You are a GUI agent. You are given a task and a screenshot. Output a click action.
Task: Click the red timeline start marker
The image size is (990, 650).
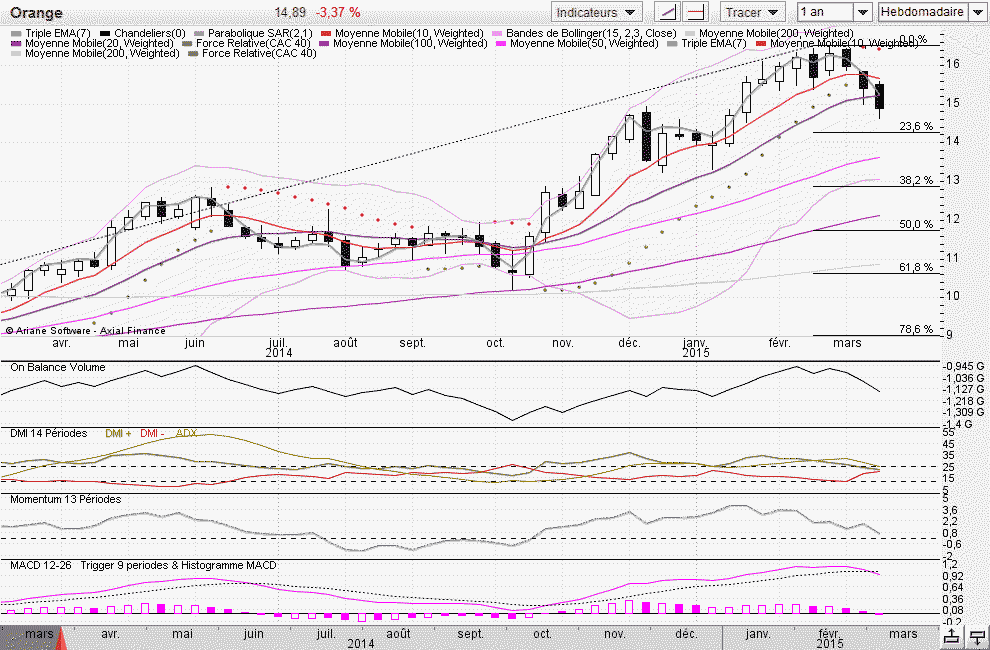point(62,638)
